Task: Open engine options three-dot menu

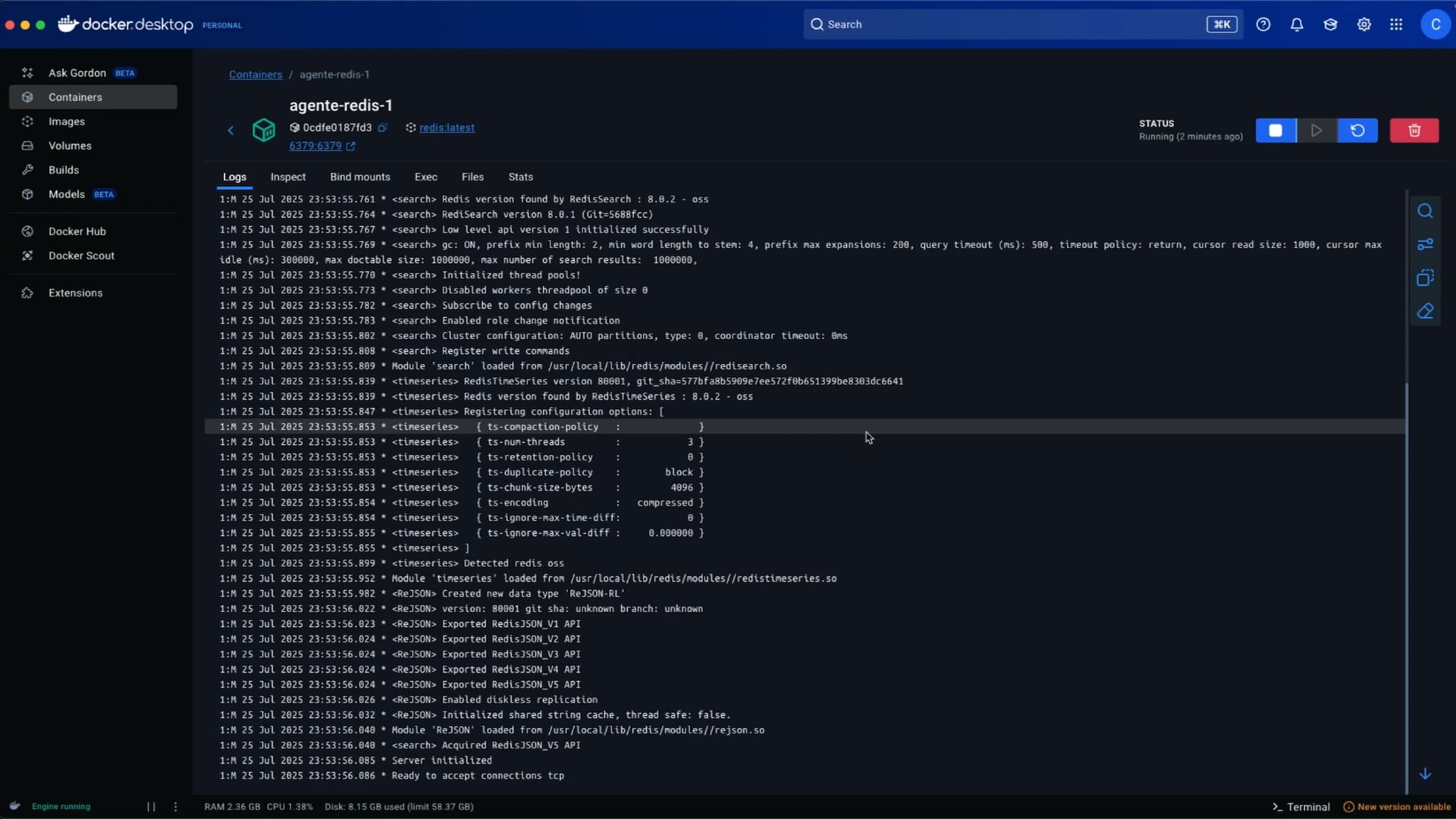Action: 175,807
